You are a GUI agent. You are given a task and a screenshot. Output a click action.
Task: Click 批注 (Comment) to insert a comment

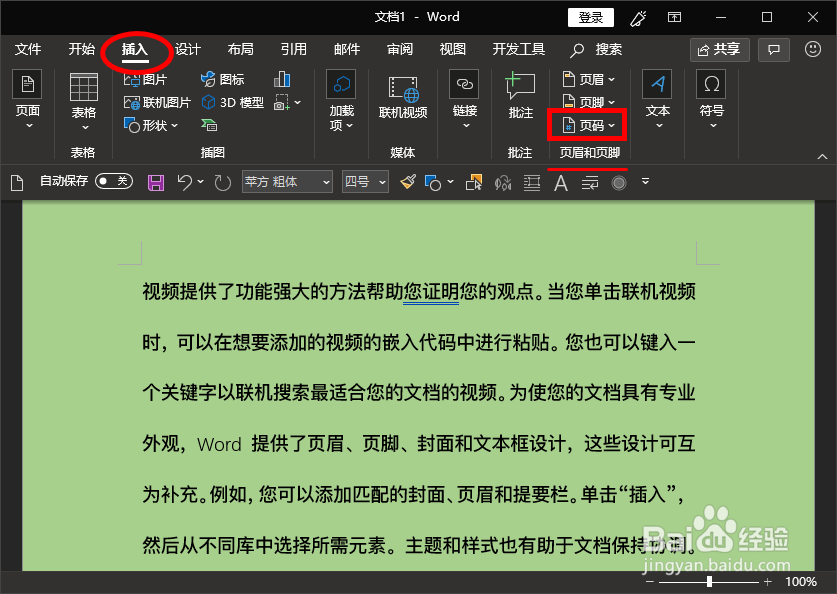pos(520,95)
